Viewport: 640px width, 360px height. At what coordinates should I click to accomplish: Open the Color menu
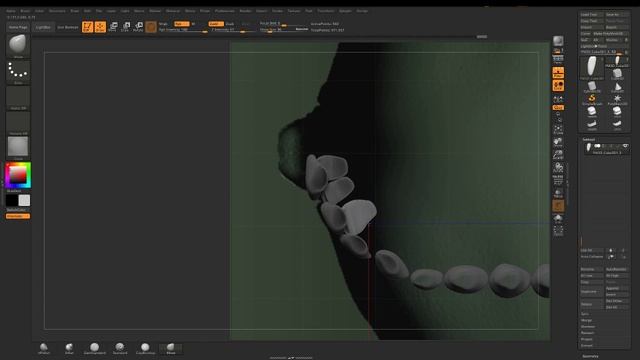39,11
